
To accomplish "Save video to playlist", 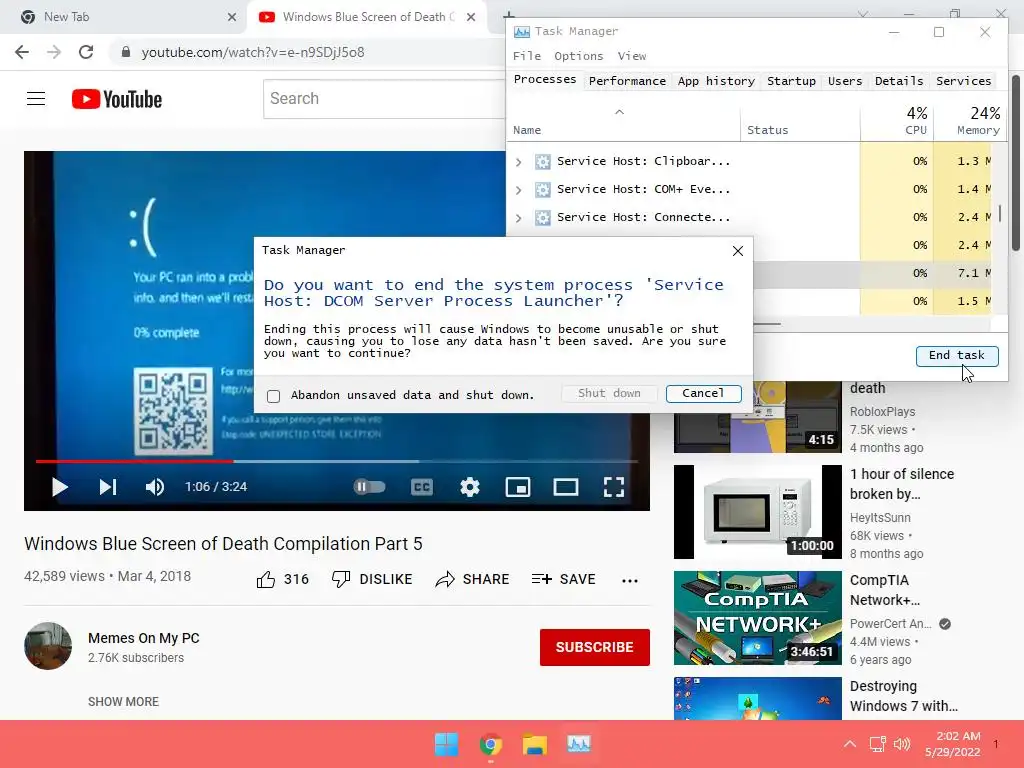I will (564, 579).
